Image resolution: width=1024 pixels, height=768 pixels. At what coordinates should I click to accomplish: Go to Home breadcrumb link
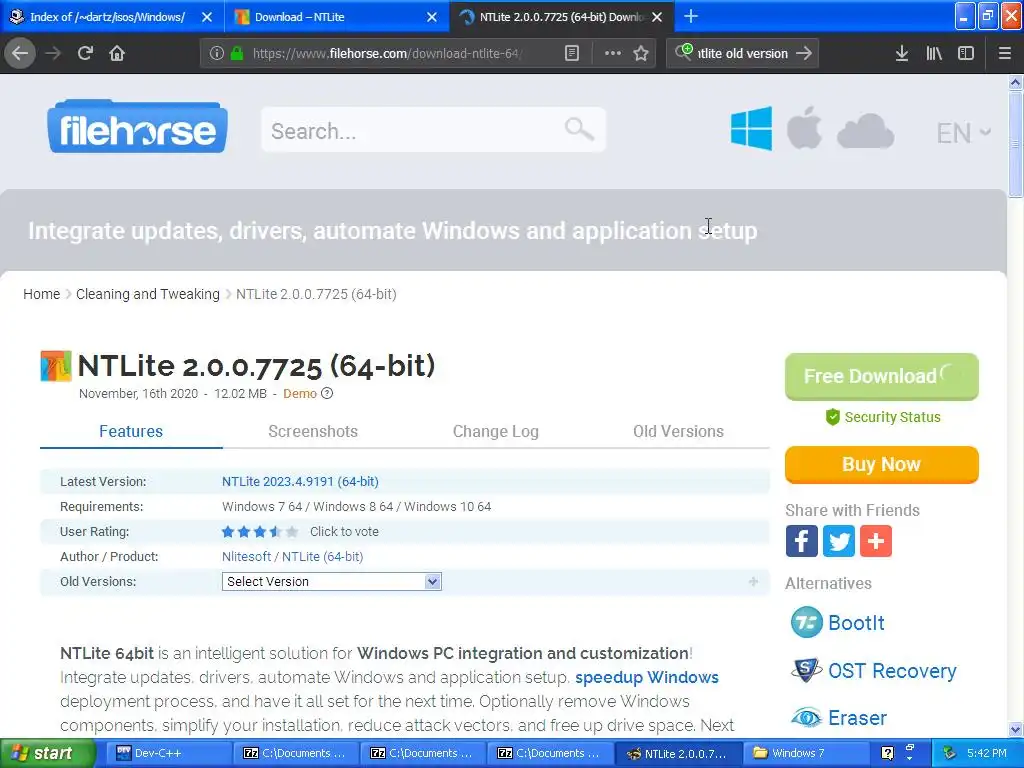click(41, 294)
